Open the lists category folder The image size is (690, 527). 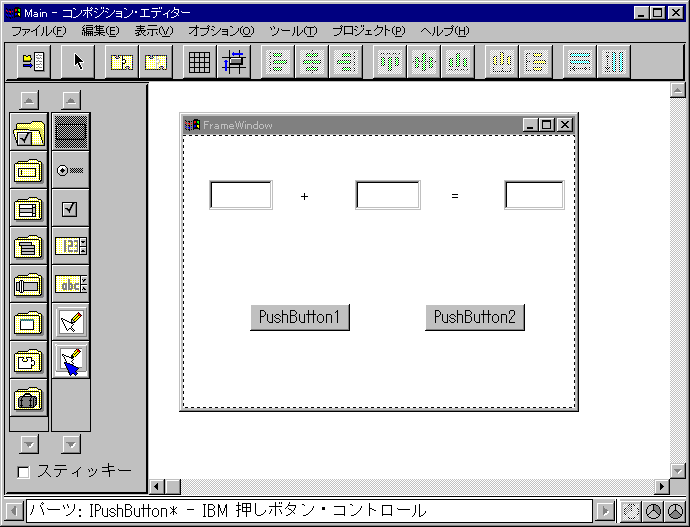pyautogui.click(x=29, y=209)
